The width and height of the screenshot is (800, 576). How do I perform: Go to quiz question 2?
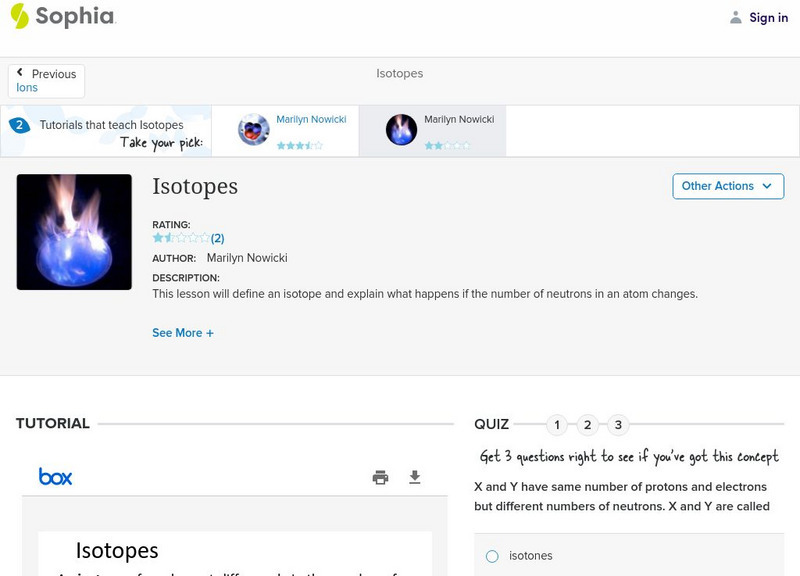pos(588,425)
